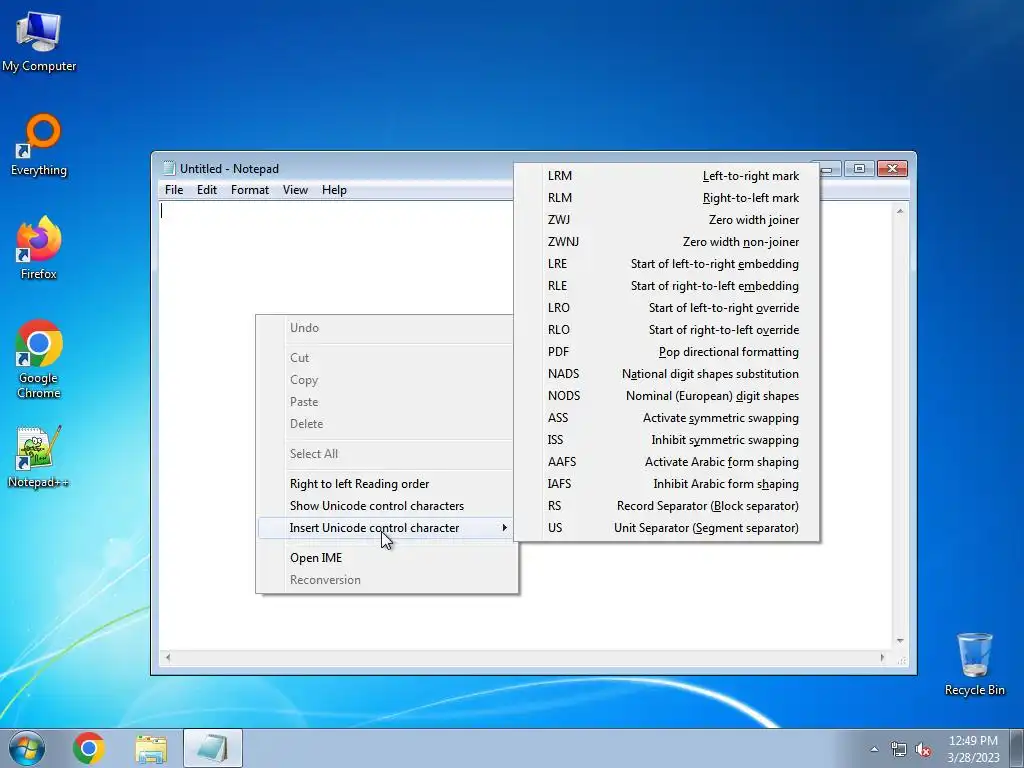Insert NADS National digit shapes substitution
1024x768 pixels.
tap(667, 374)
